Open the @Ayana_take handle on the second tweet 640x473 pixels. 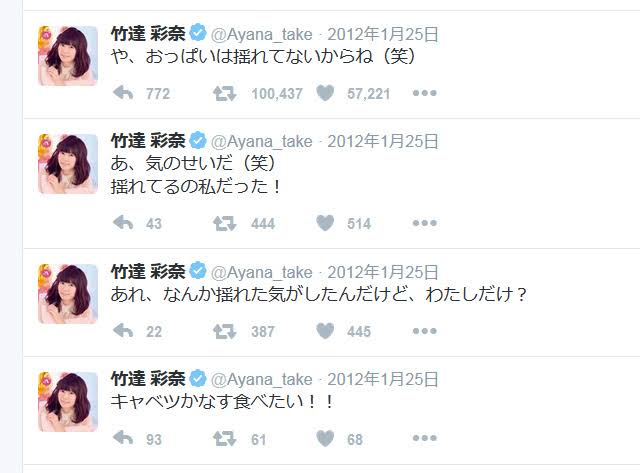[262, 142]
